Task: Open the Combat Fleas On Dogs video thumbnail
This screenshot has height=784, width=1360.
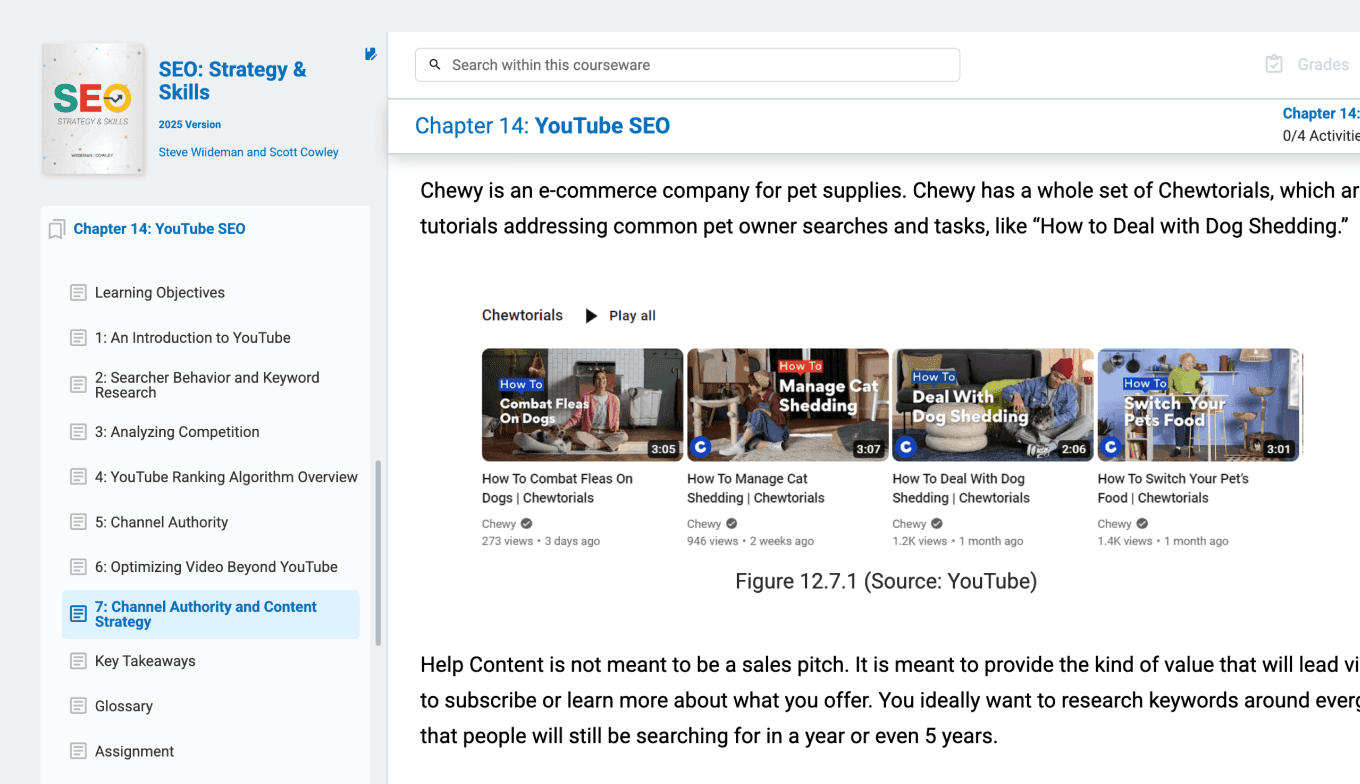Action: tap(582, 405)
